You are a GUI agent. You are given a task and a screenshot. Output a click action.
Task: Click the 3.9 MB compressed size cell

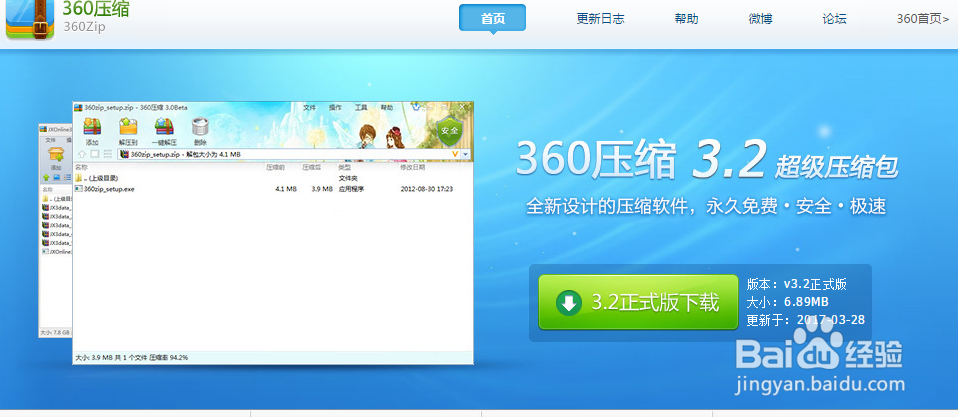coord(322,189)
